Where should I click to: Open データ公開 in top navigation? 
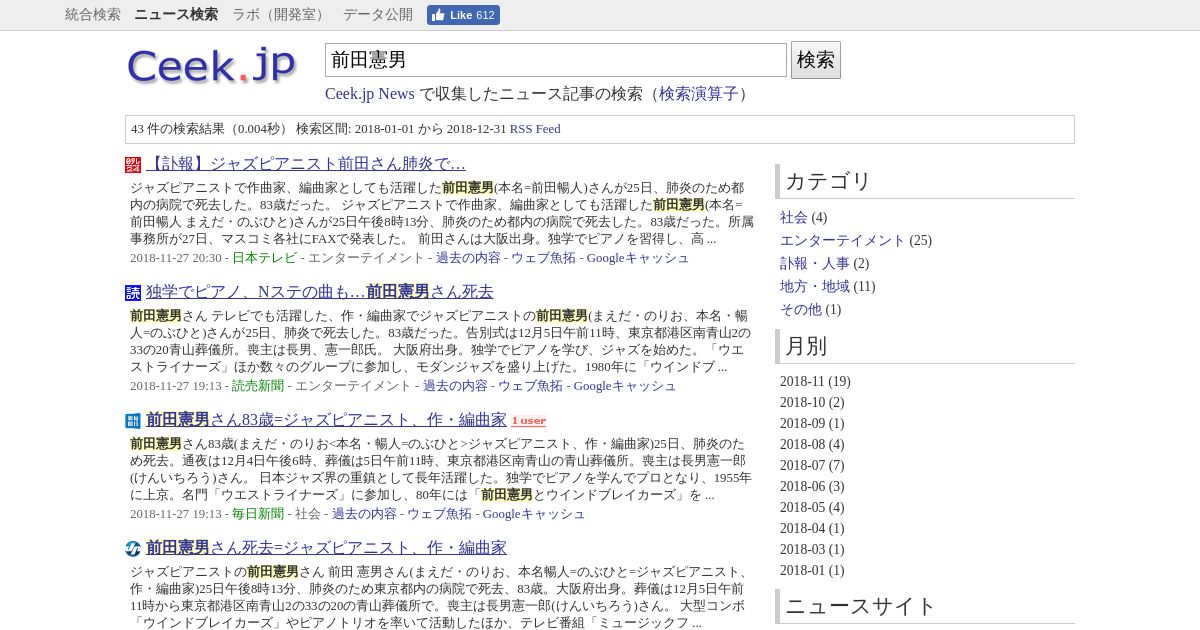click(378, 15)
